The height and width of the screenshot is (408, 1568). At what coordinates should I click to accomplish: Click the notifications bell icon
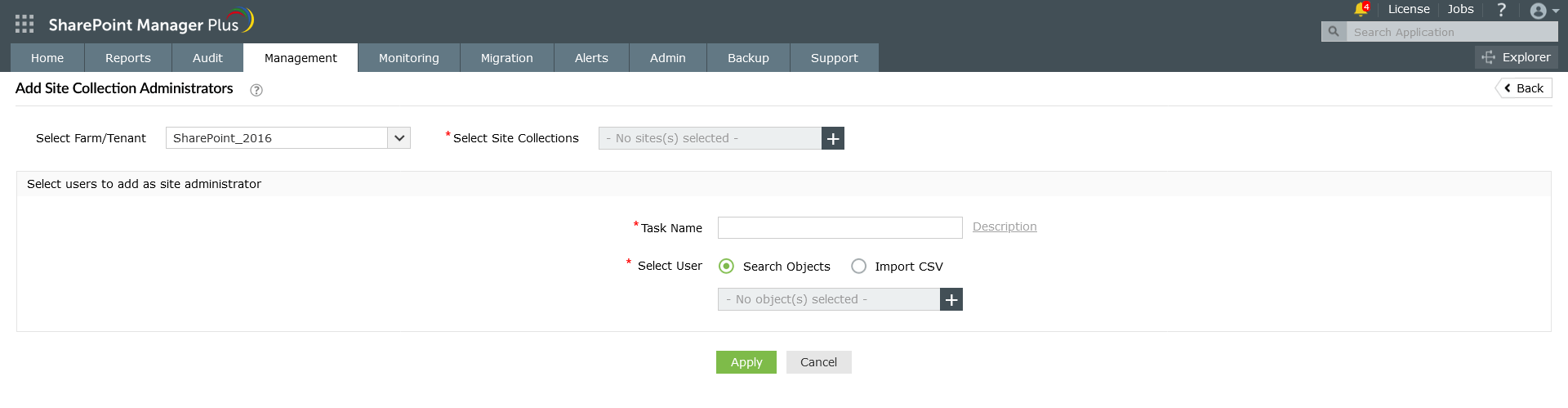(x=1360, y=10)
